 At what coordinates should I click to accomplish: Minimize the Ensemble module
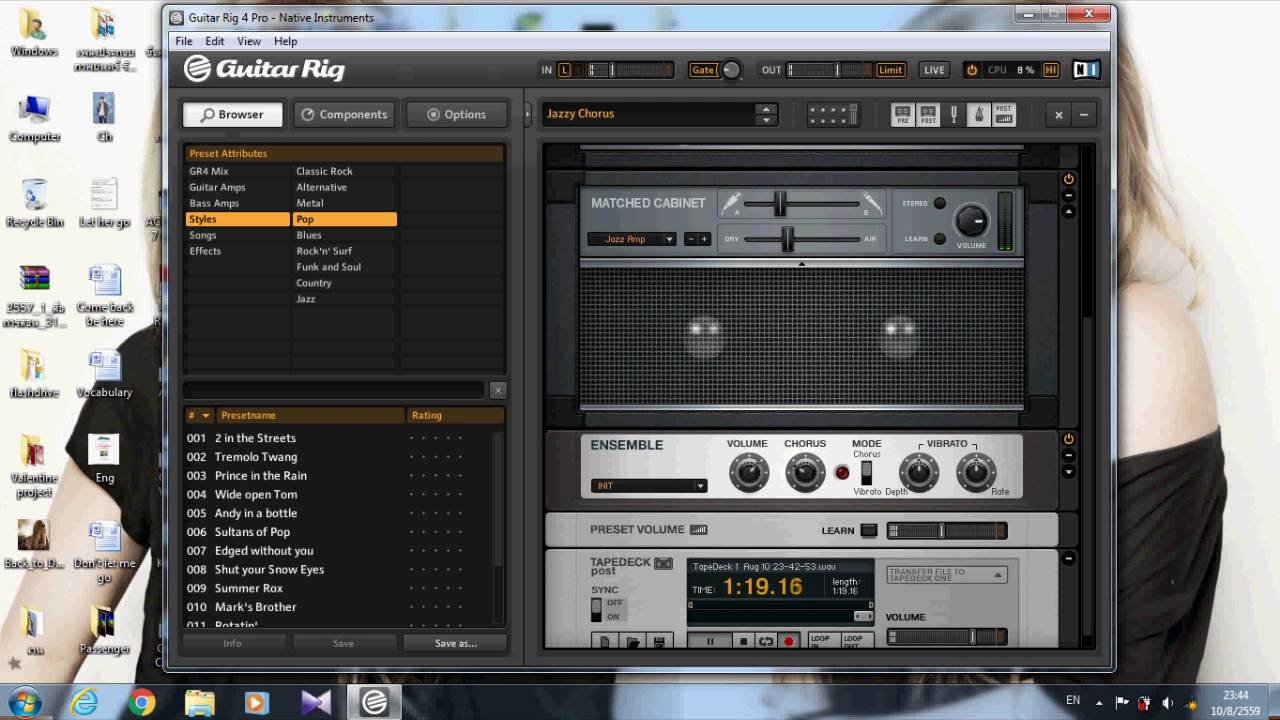pos(1068,456)
